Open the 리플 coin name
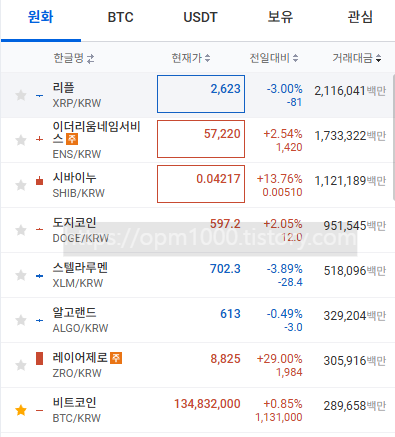This screenshot has width=395, height=437. pyautogui.click(x=63, y=88)
